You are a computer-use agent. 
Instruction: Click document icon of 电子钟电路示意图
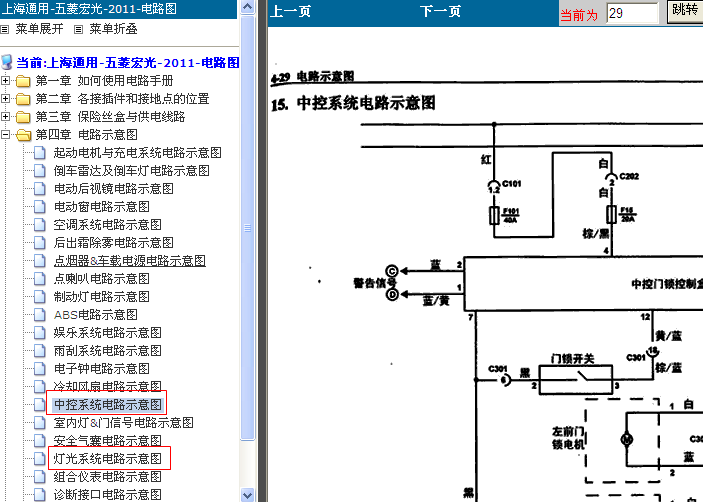pyautogui.click(x=40, y=368)
